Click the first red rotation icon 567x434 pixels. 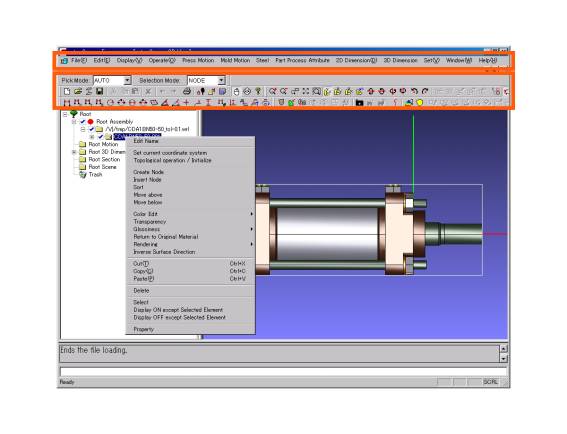371,92
